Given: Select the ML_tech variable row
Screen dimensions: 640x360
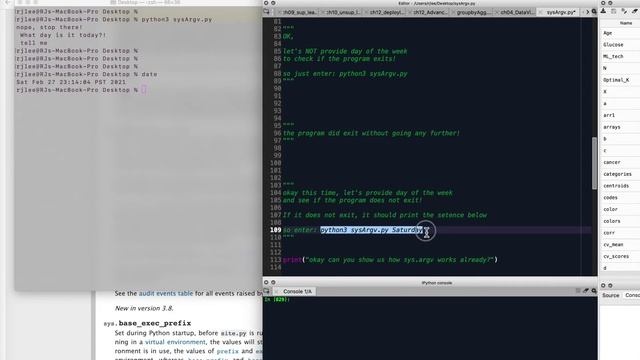Looking at the screenshot, I should [x=620, y=57].
